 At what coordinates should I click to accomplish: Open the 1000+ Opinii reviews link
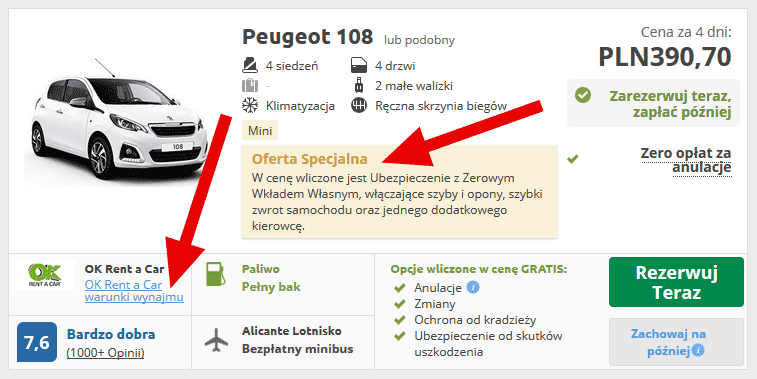(105, 353)
